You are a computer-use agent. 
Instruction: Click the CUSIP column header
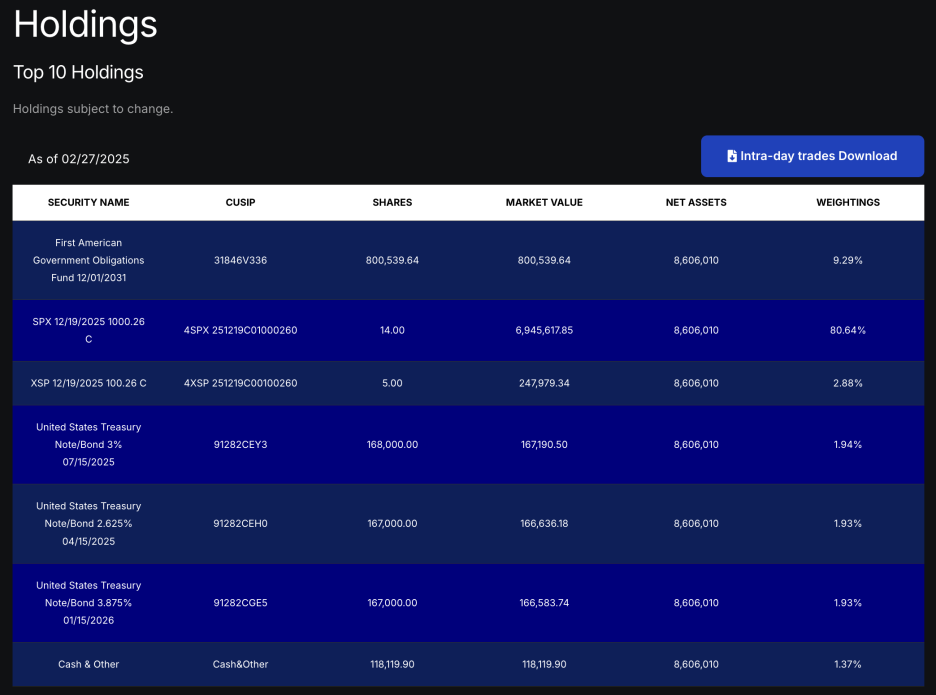pyautogui.click(x=241, y=202)
